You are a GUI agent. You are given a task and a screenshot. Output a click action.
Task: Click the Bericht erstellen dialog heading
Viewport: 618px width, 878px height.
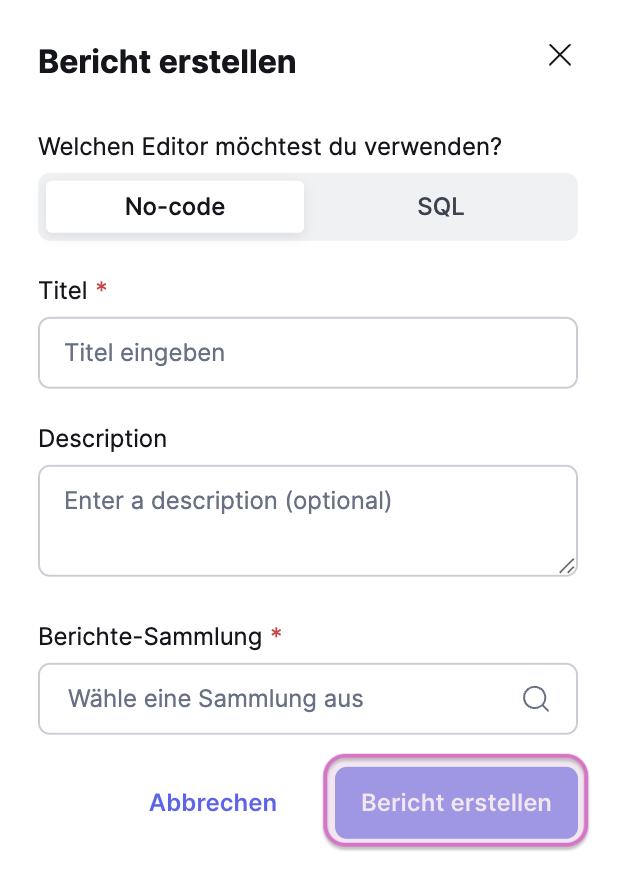point(167,62)
